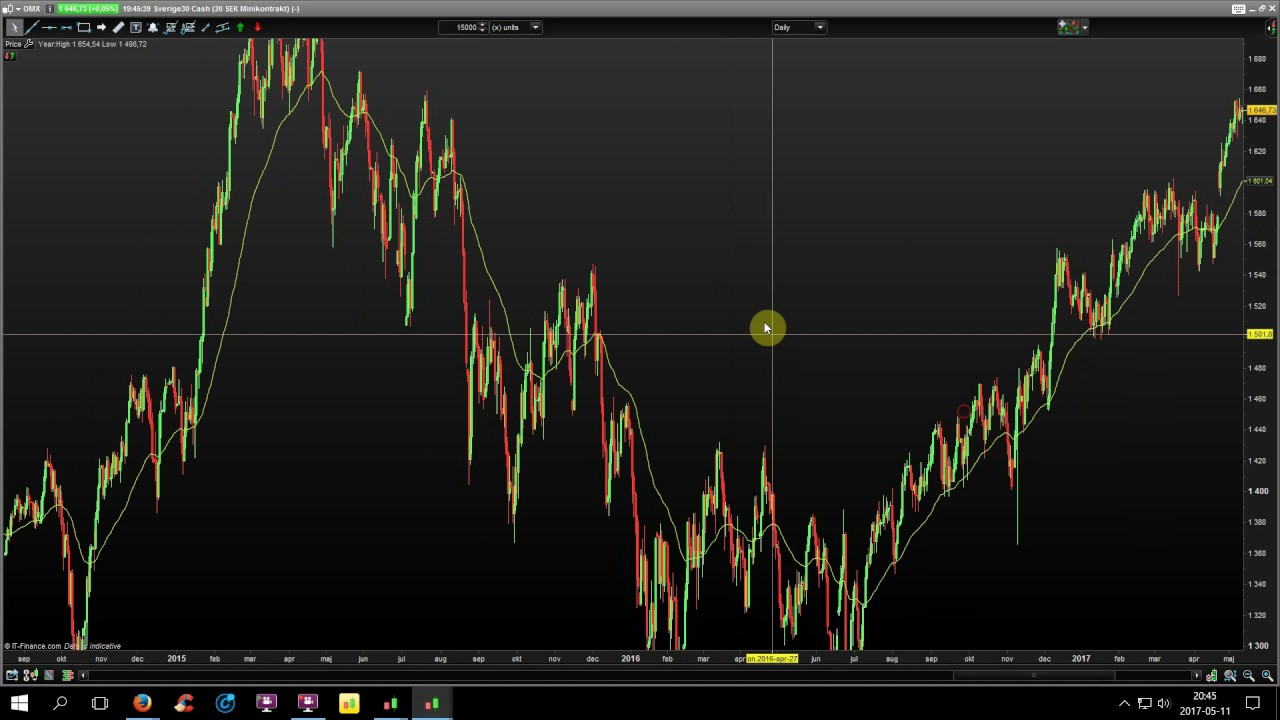Viewport: 1280px width, 720px height.
Task: Open the on-screen keyboard icon
Action: coord(1238,8)
